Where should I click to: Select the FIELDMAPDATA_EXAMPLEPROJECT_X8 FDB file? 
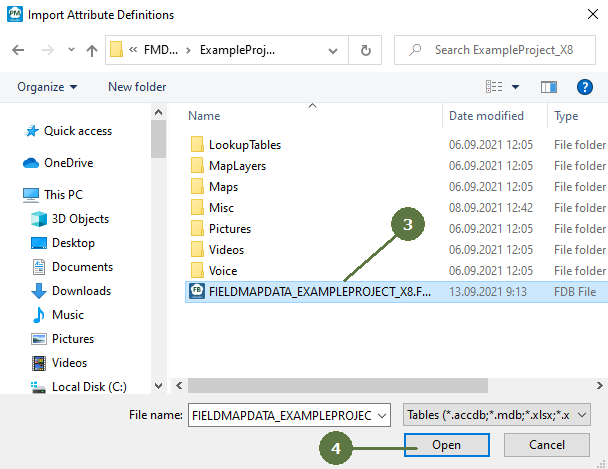(320, 291)
